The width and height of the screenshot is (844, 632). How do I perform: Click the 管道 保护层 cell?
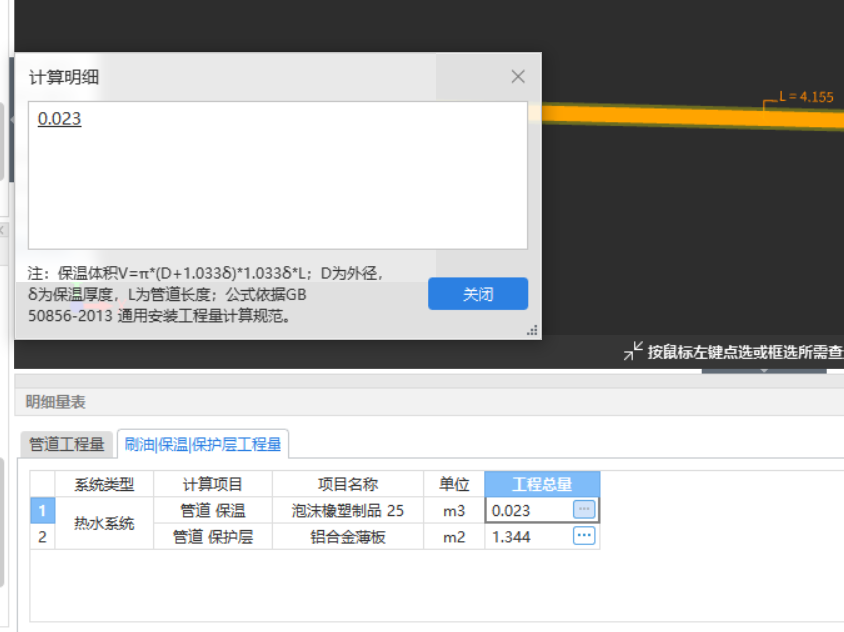213,537
